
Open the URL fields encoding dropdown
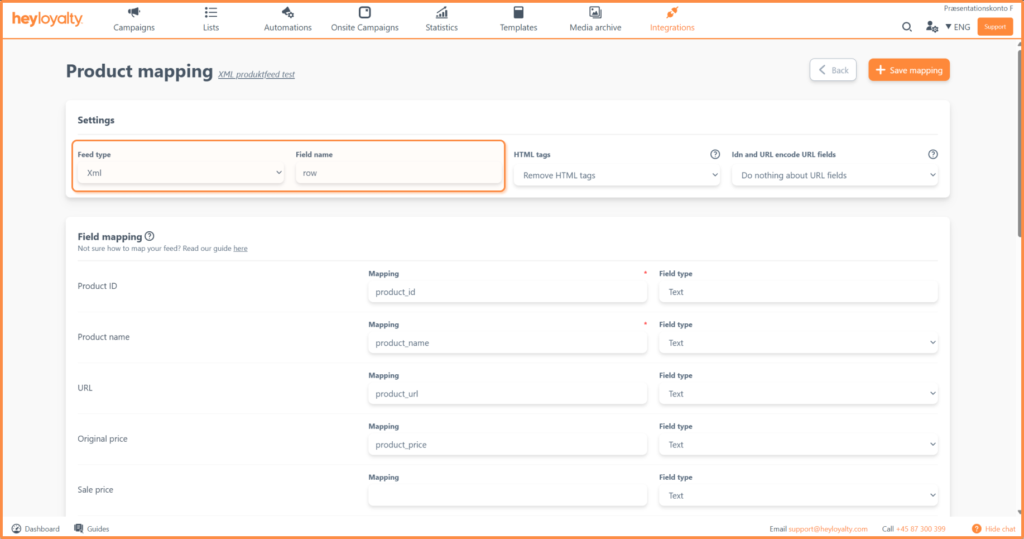coord(834,175)
